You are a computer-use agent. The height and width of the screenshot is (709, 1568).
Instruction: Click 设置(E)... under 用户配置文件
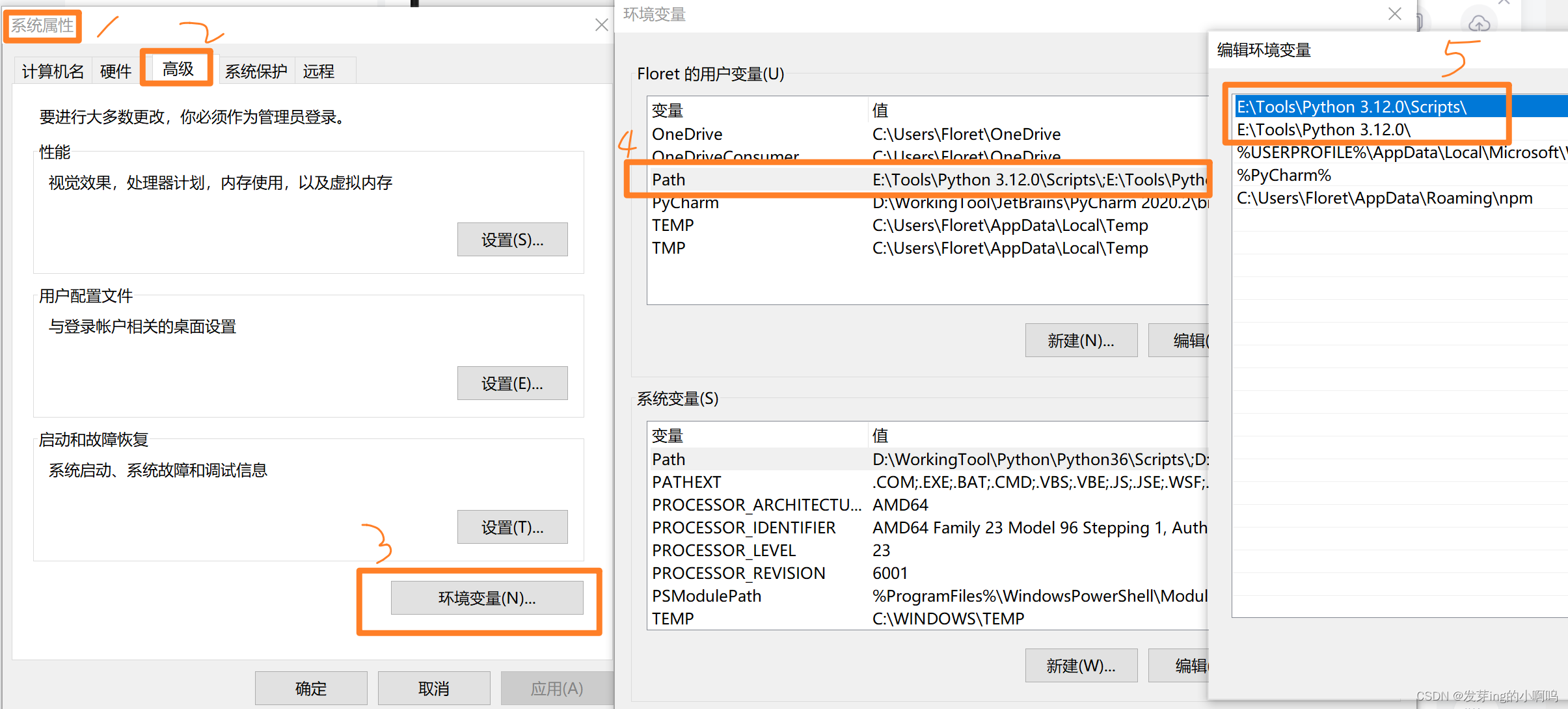click(x=512, y=383)
